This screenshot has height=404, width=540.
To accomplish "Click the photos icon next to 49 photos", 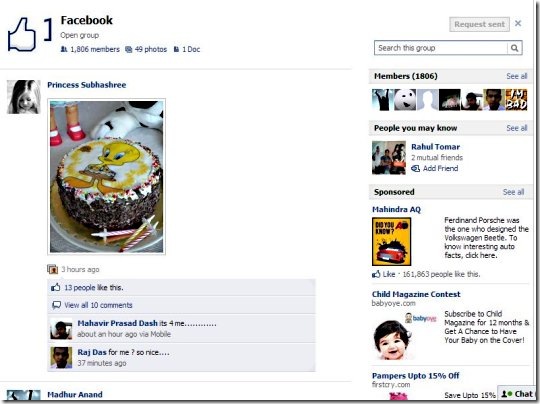I will [x=129, y=49].
